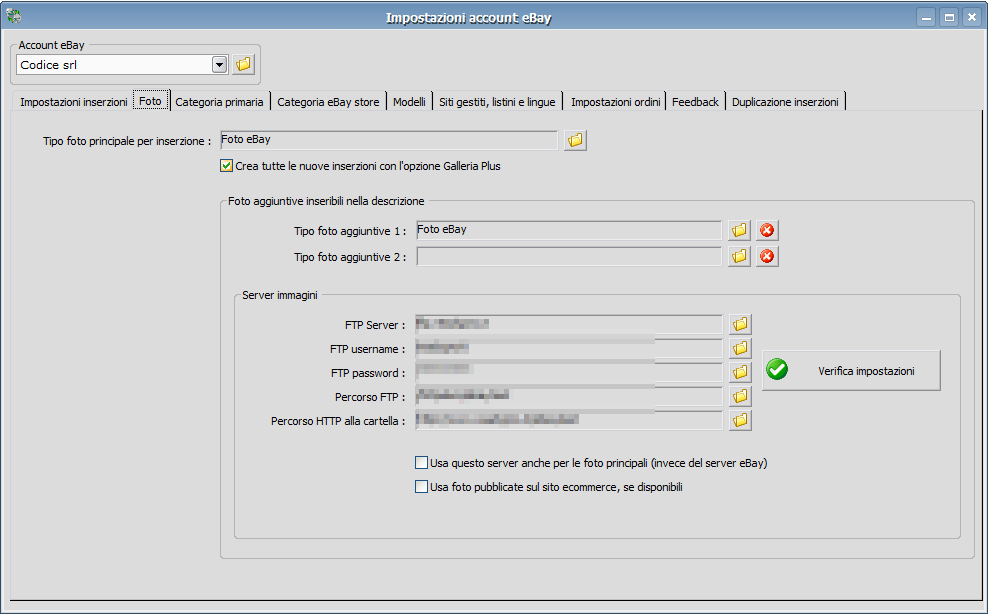Open the Duplicazione inserzioni tab

tap(785, 101)
